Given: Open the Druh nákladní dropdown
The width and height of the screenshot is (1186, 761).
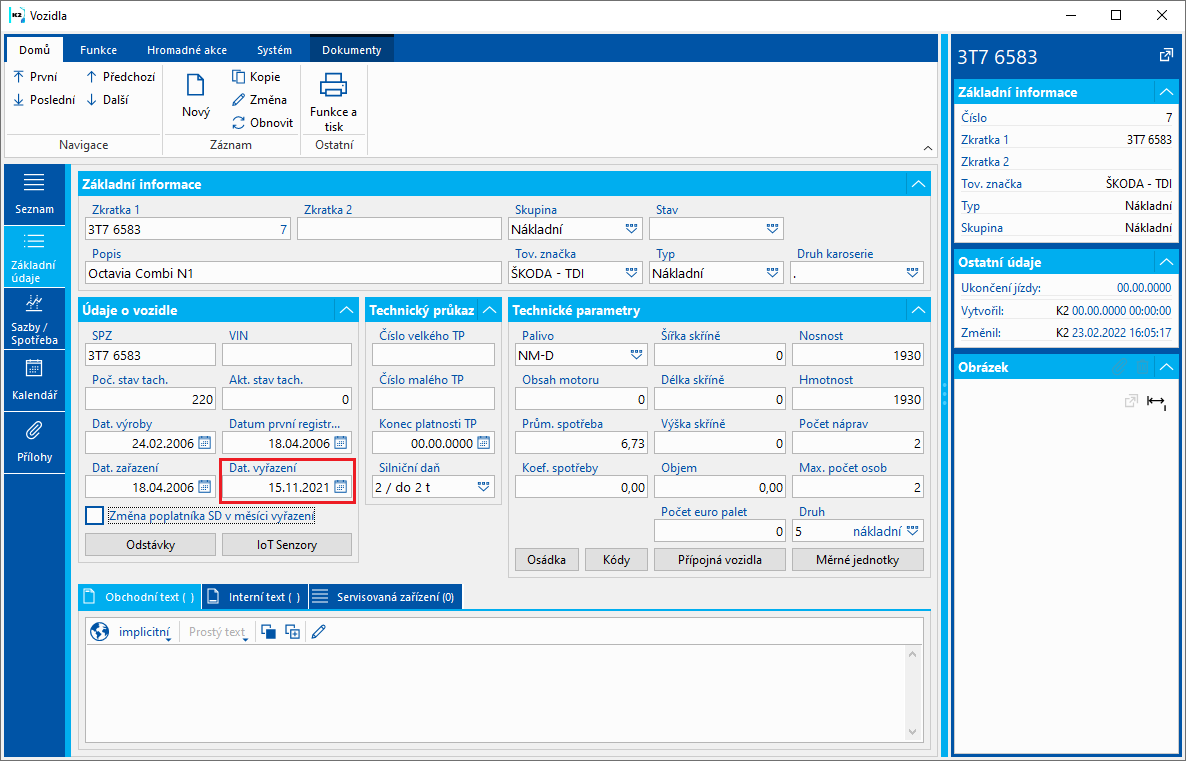Looking at the screenshot, I should (x=913, y=531).
